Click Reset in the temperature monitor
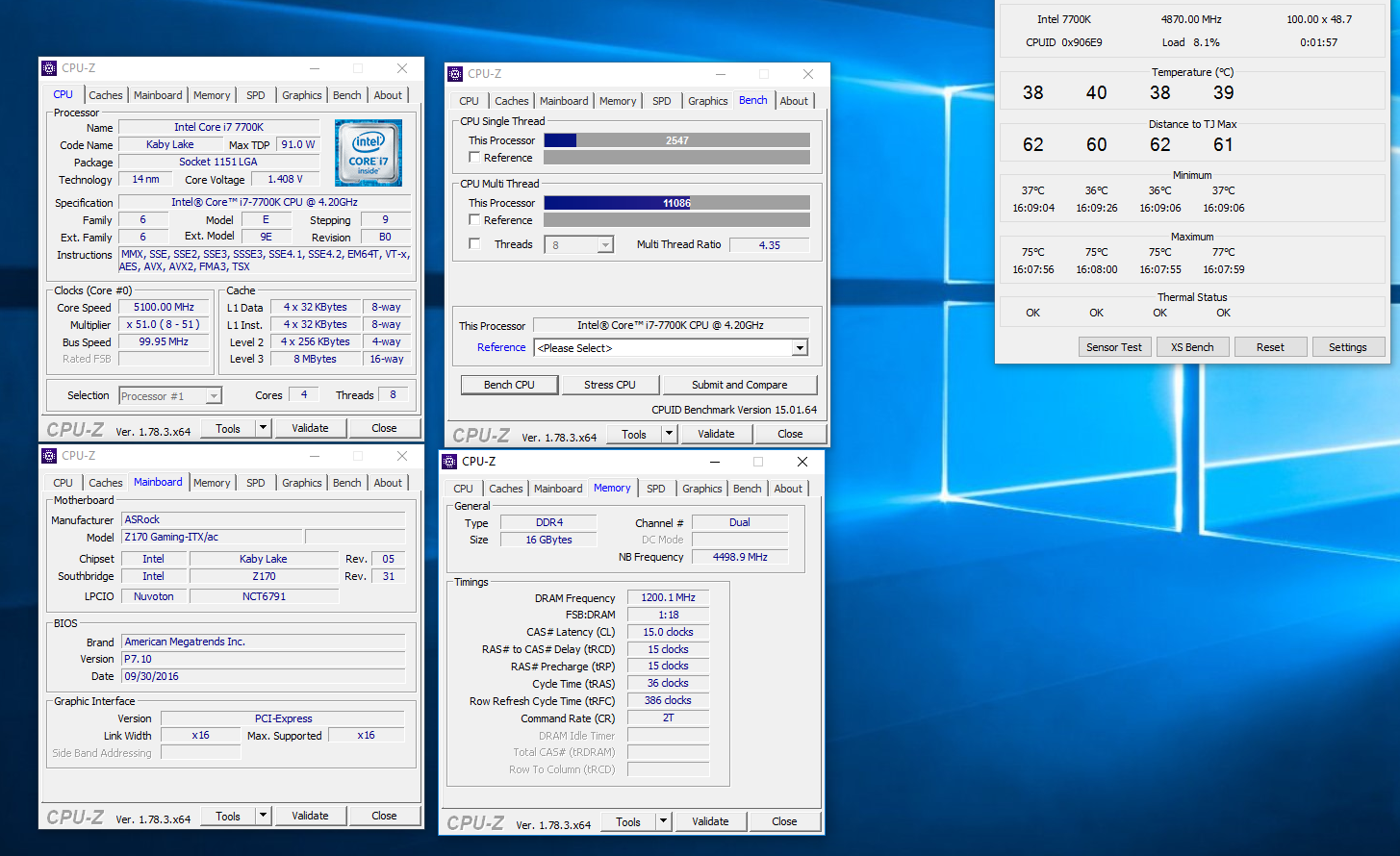The width and height of the screenshot is (1400, 856). [x=1270, y=347]
